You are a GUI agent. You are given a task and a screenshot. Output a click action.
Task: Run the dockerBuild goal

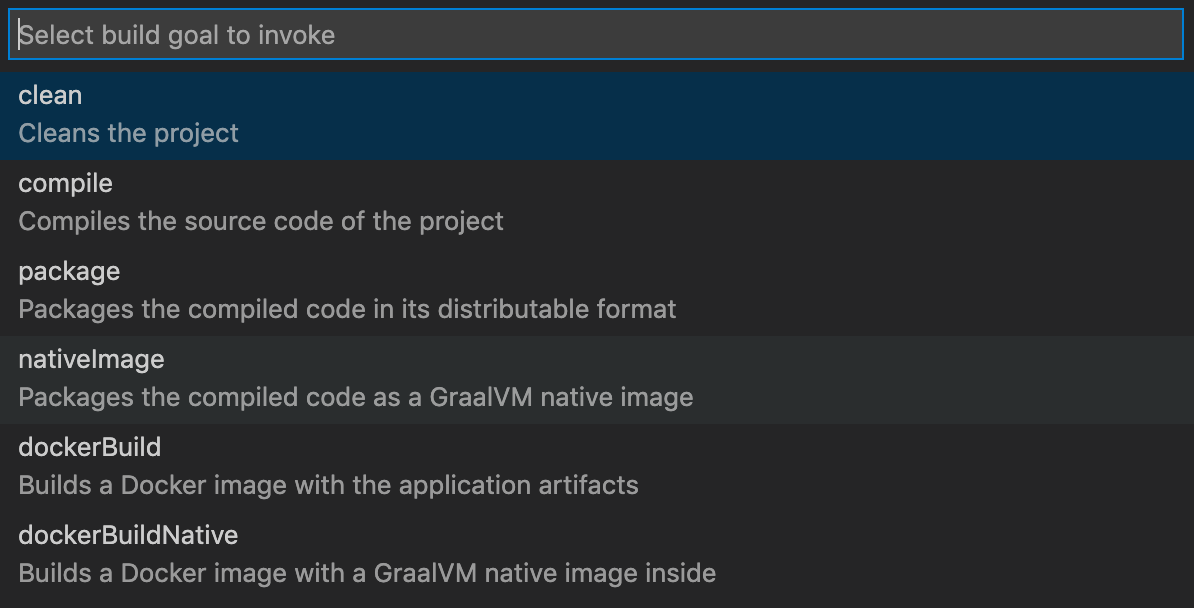tap(90, 447)
